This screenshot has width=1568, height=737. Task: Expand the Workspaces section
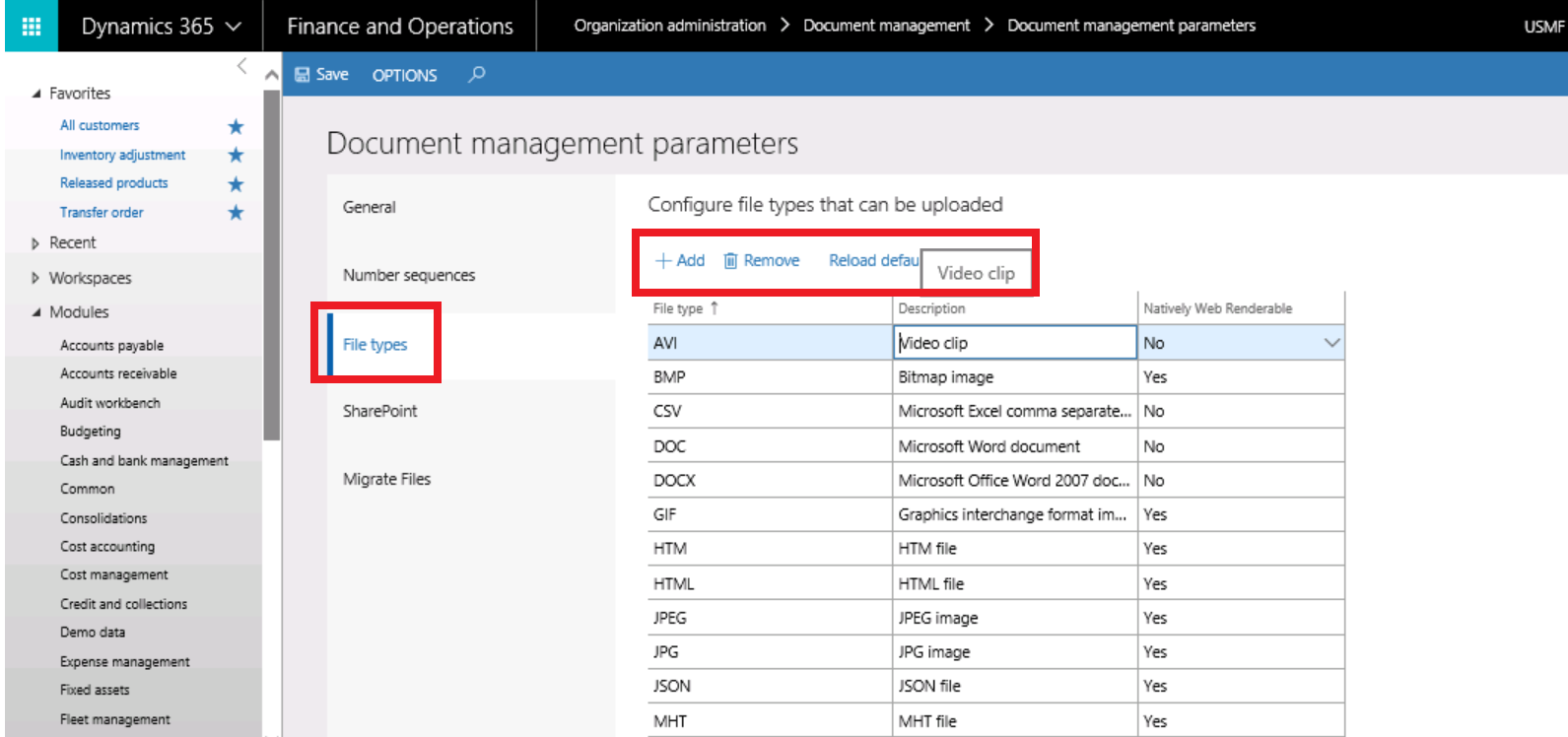pyautogui.click(x=35, y=278)
